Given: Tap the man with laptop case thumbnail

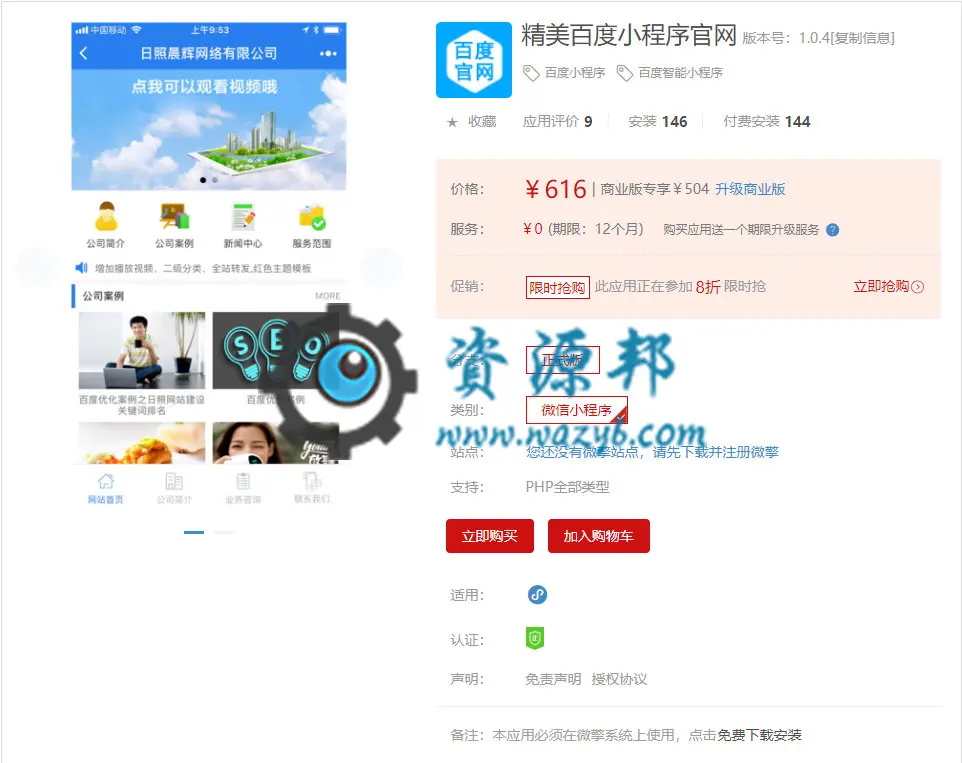Looking at the screenshot, I should tap(142, 350).
